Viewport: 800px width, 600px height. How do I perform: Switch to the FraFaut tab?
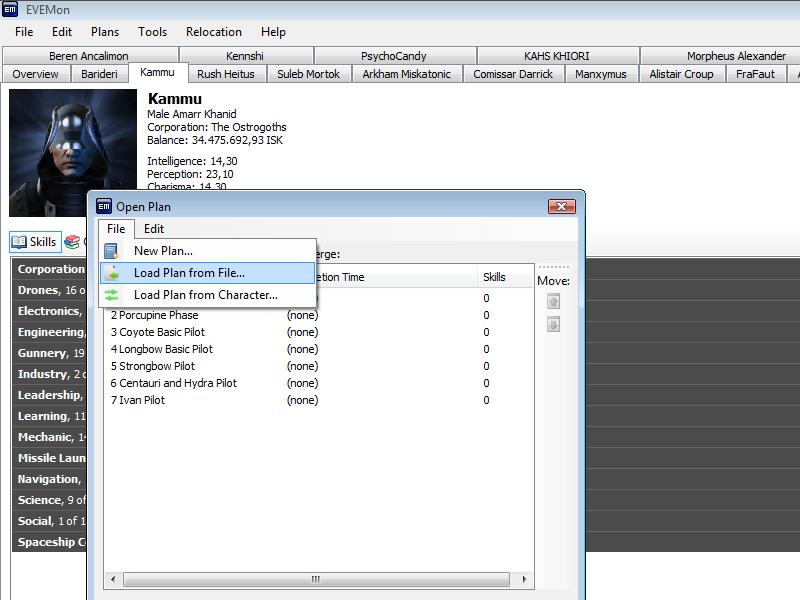coord(755,74)
